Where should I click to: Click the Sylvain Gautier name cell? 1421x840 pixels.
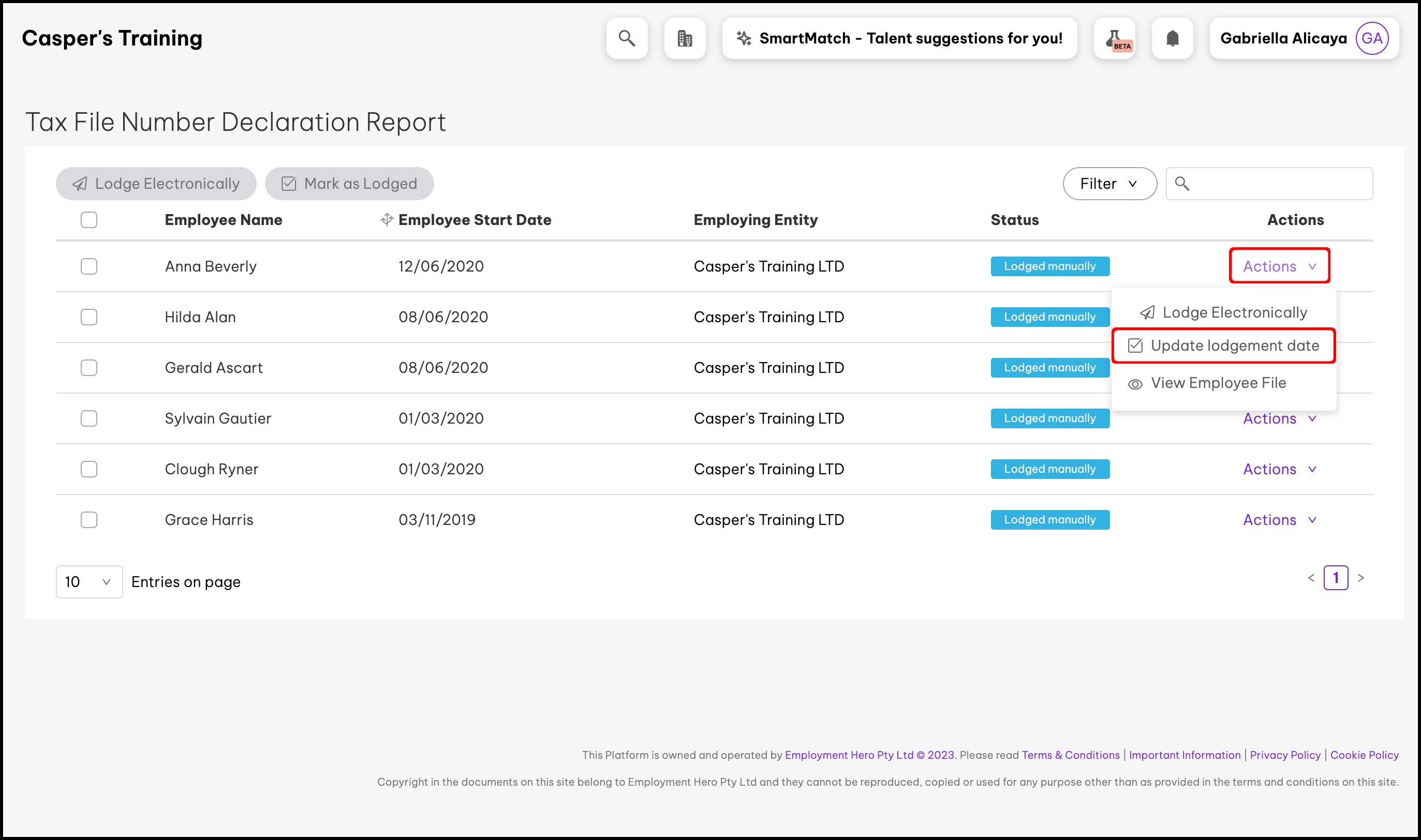[218, 418]
